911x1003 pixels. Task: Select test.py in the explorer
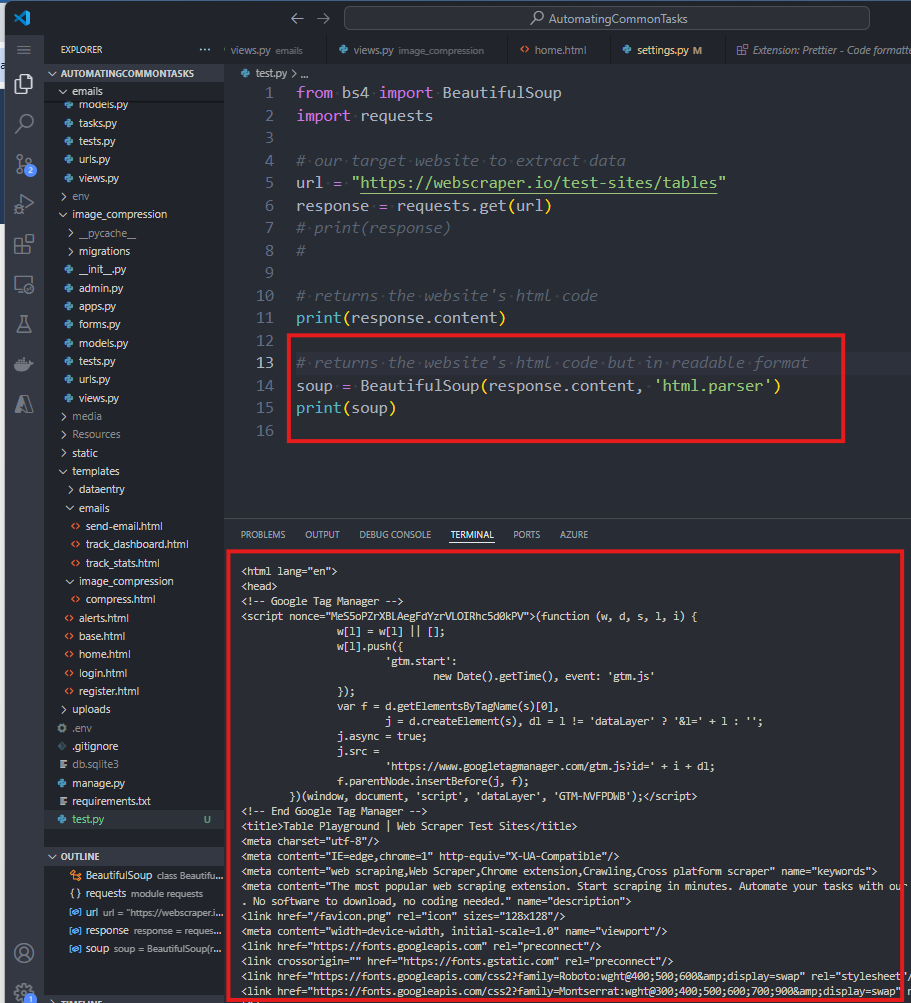[134, 819]
